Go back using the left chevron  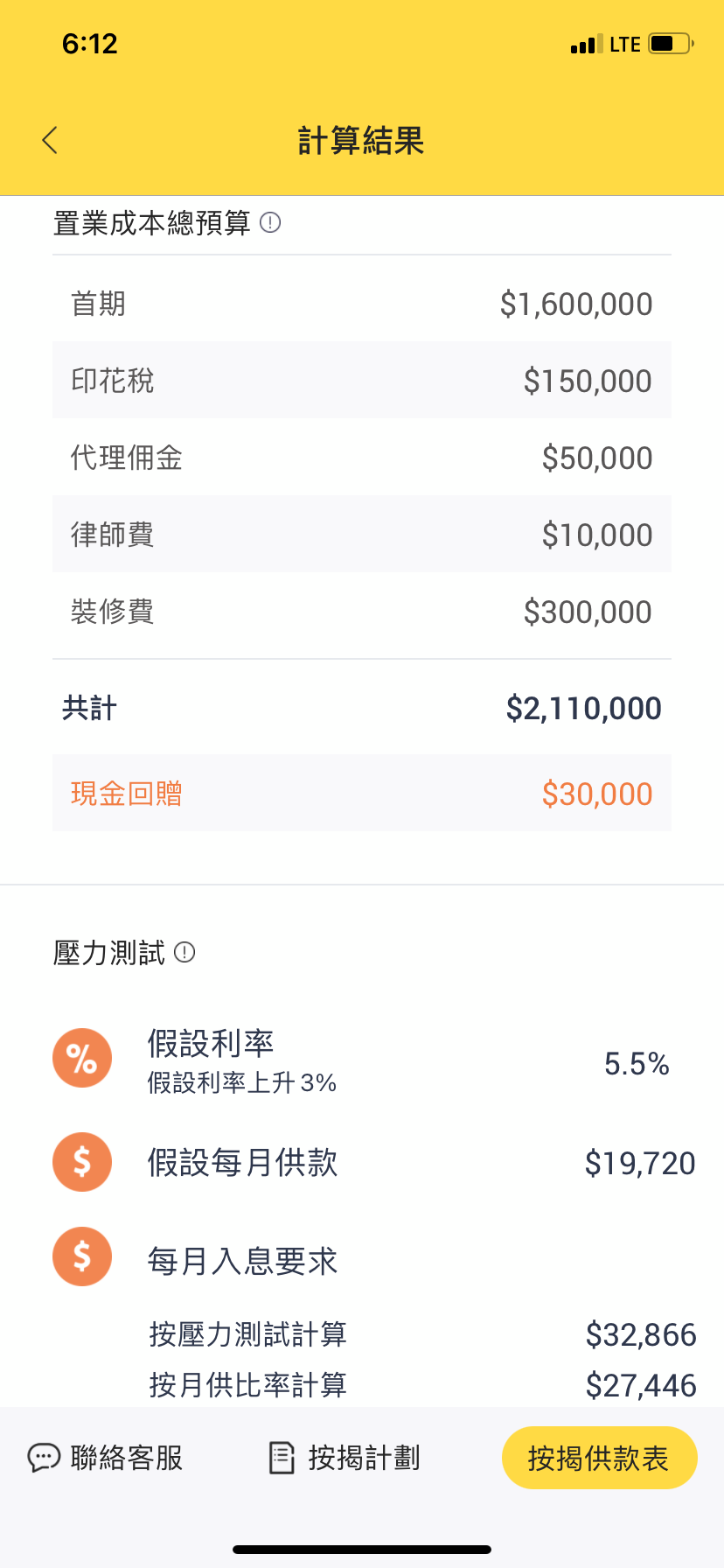point(50,140)
